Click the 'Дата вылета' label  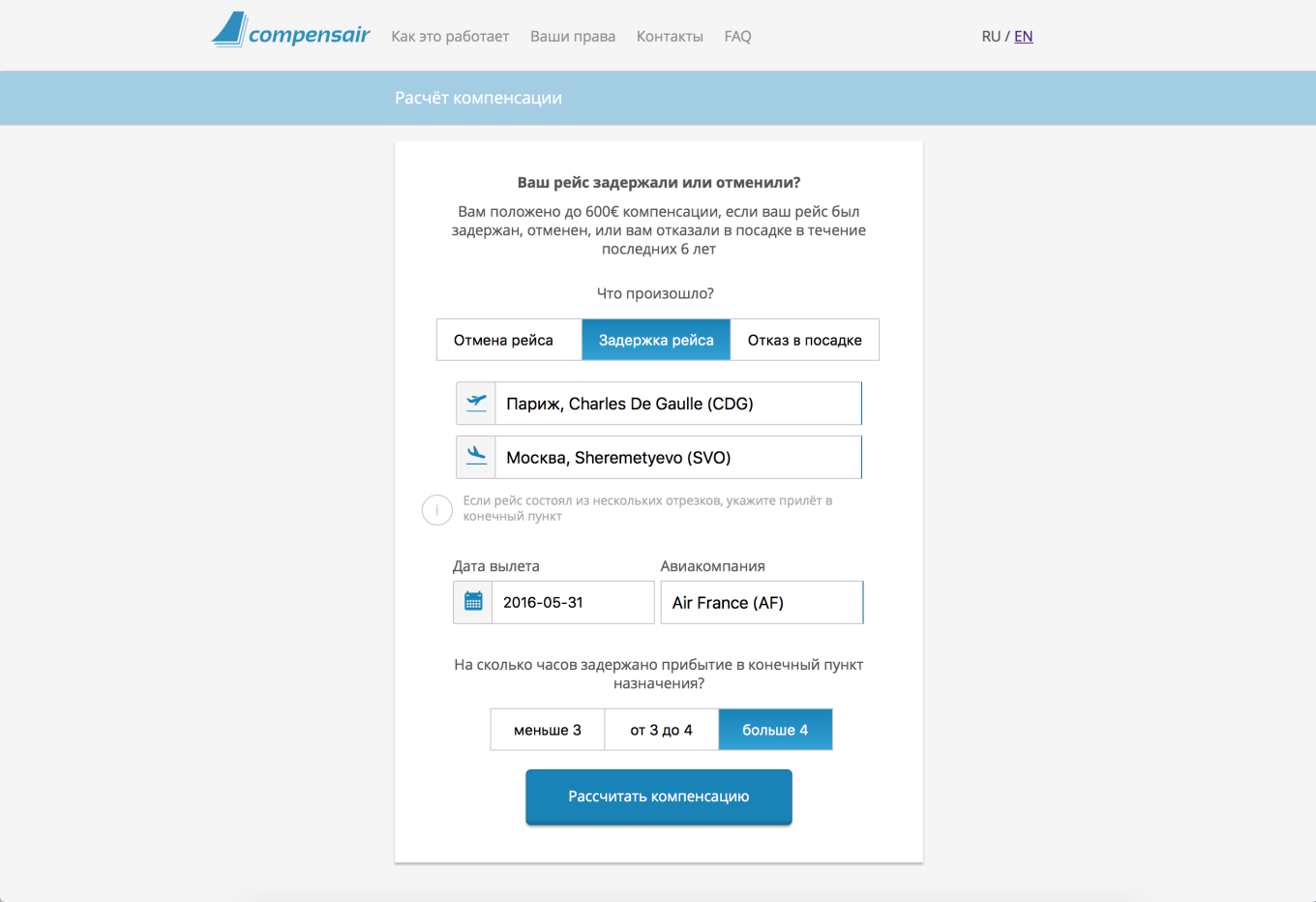496,566
